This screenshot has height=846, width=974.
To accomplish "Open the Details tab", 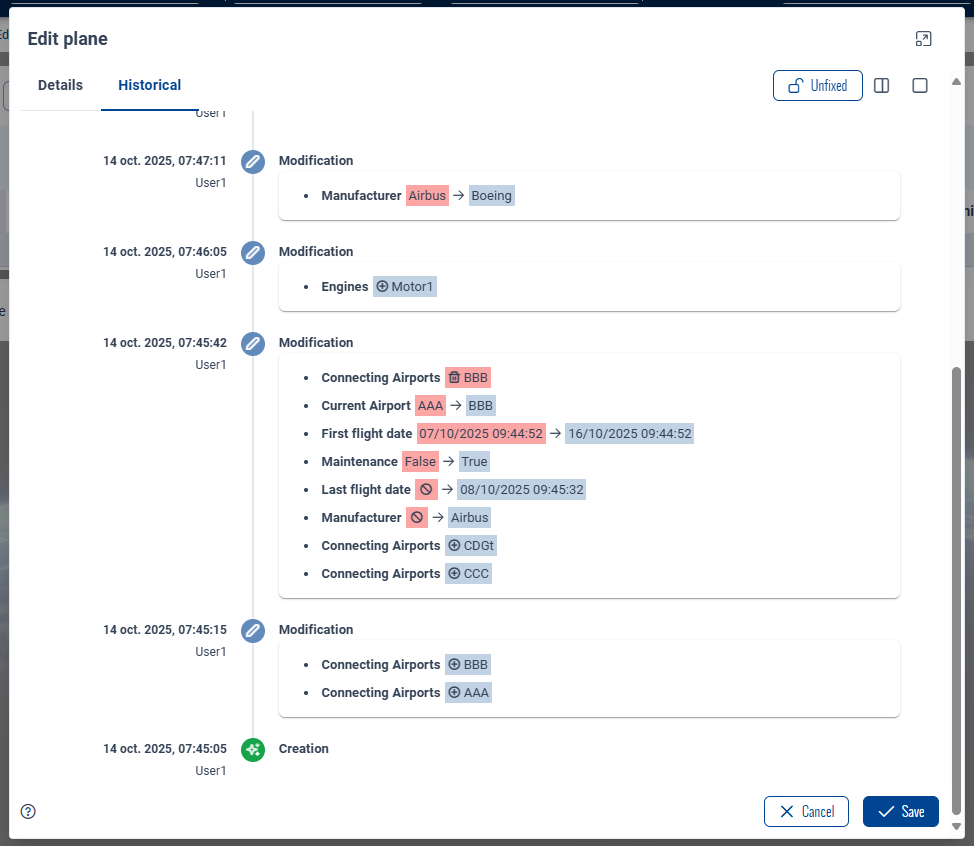I will tap(60, 86).
